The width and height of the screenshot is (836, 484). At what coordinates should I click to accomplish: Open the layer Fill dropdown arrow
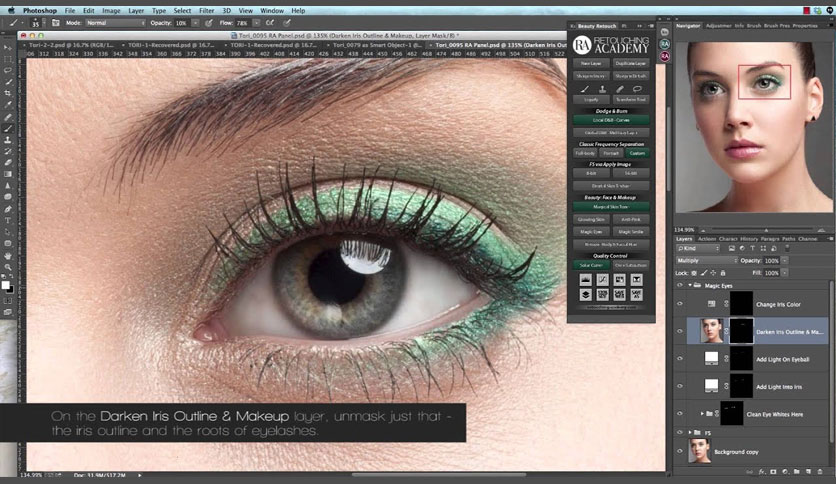tap(785, 273)
